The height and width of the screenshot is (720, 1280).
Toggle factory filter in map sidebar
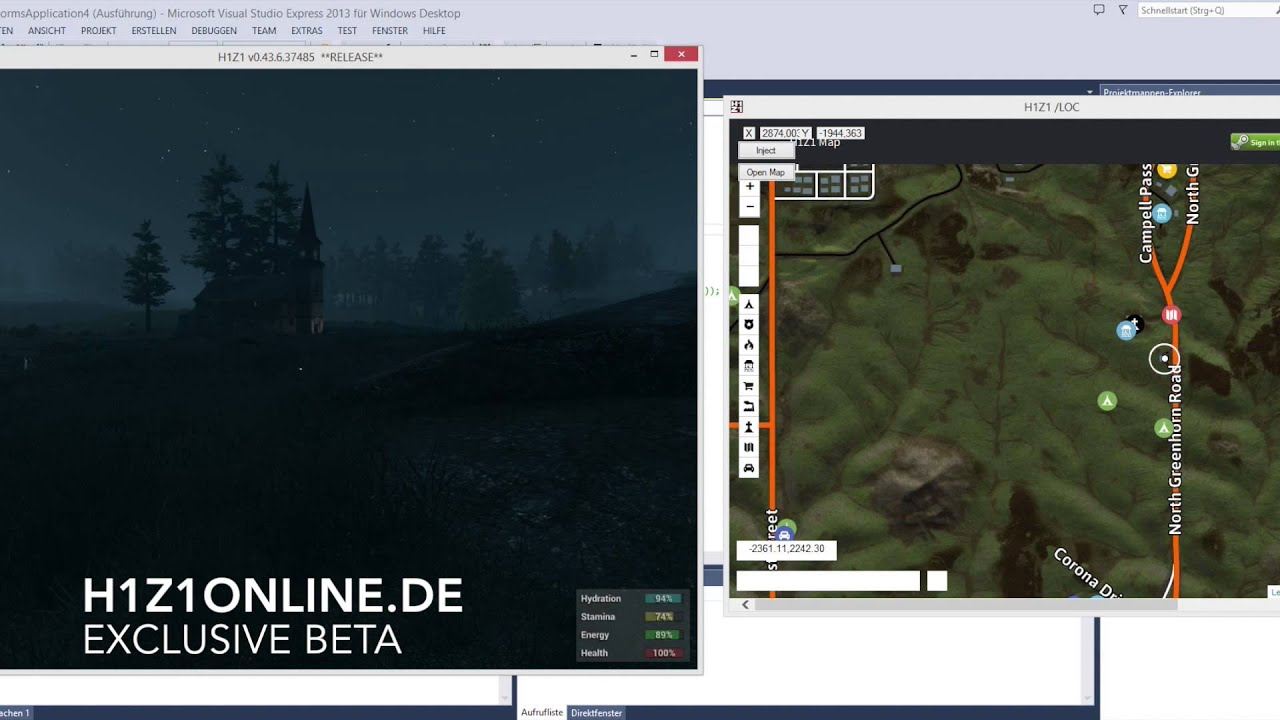(749, 407)
